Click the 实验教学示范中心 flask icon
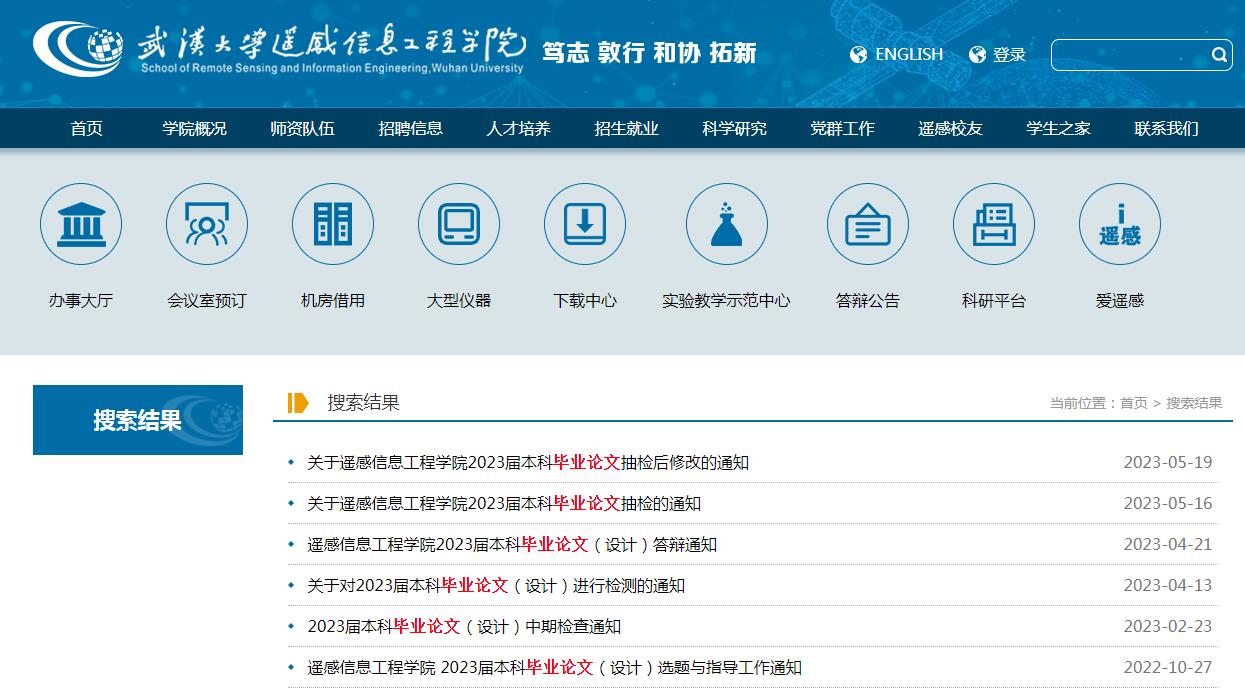Image resolution: width=1245 pixels, height=689 pixels. point(726,224)
